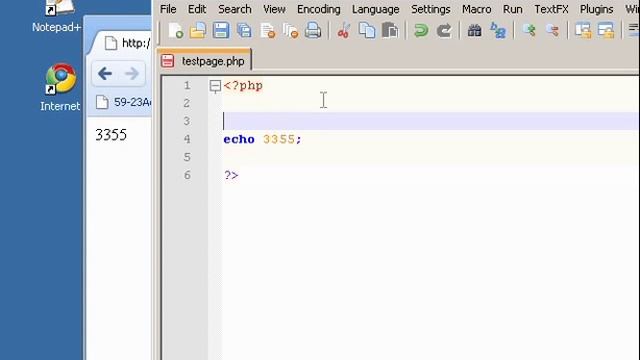Create a new file in Notepad++ toolbar
640x360 pixels.
pos(176,31)
